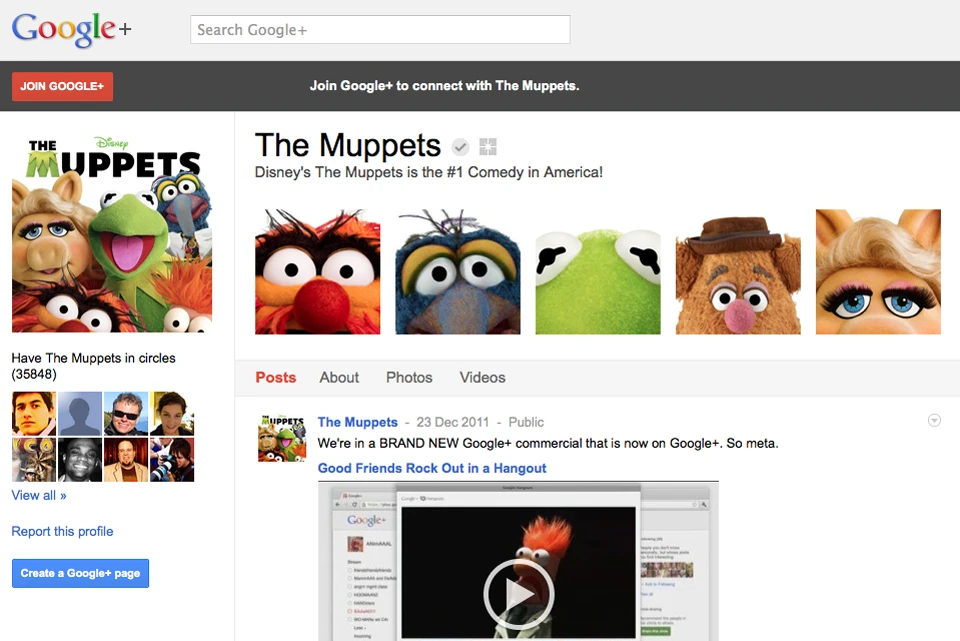Viewport: 960px width, 641px height.
Task: Click the tagline about #1 Comedy in America
Action: 429,173
